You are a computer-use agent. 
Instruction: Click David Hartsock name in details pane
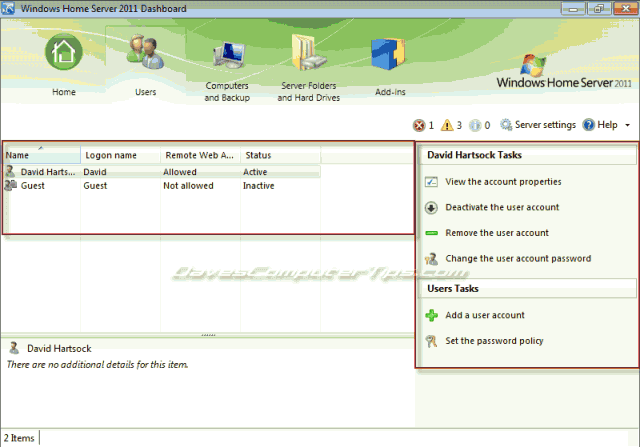[59, 349]
